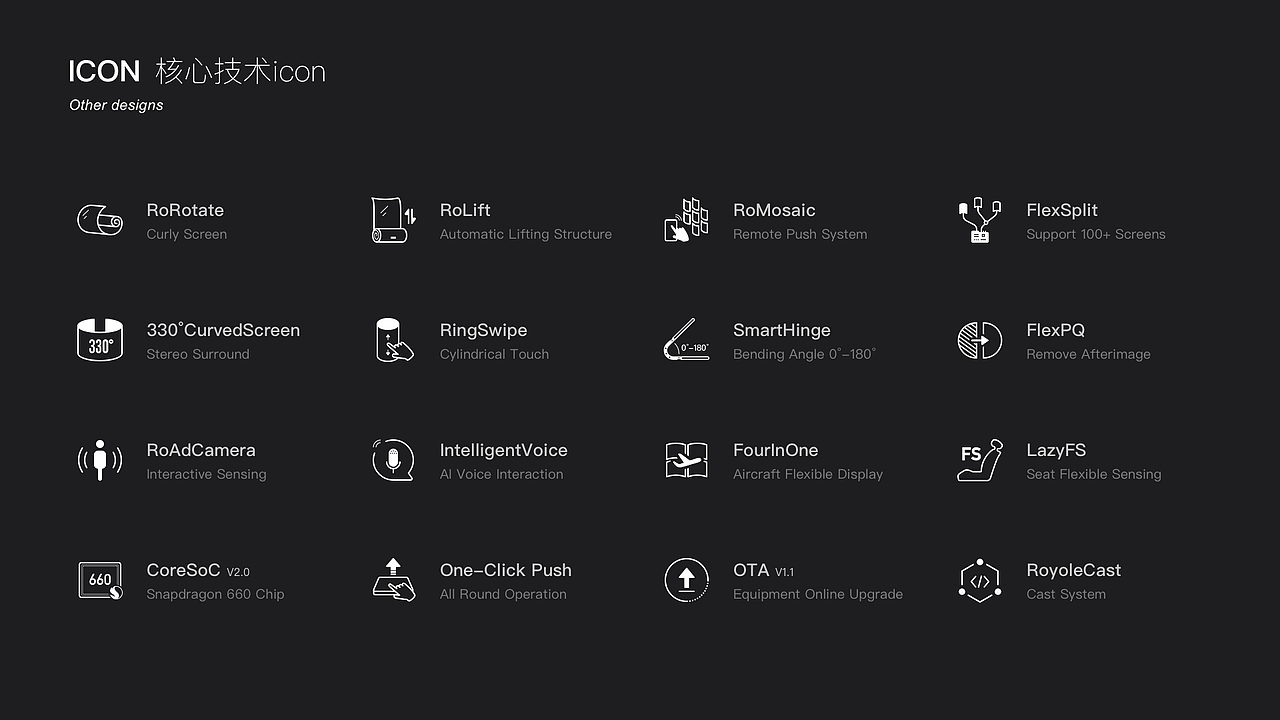
Task: Click the CoreSoC 660 chip icon
Action: [x=100, y=580]
